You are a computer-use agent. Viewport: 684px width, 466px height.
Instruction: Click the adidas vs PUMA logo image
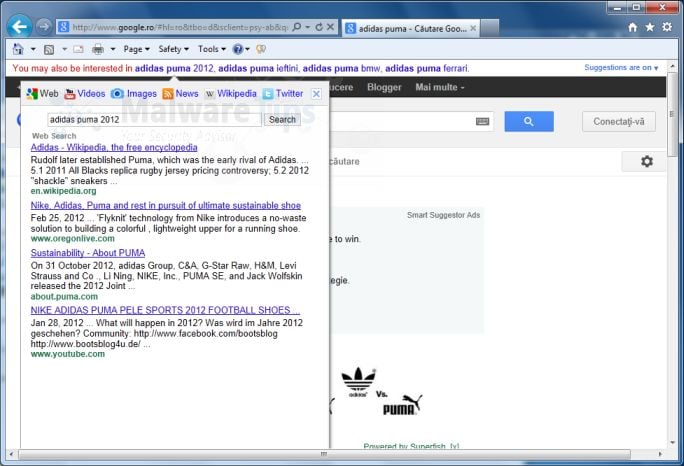(381, 391)
